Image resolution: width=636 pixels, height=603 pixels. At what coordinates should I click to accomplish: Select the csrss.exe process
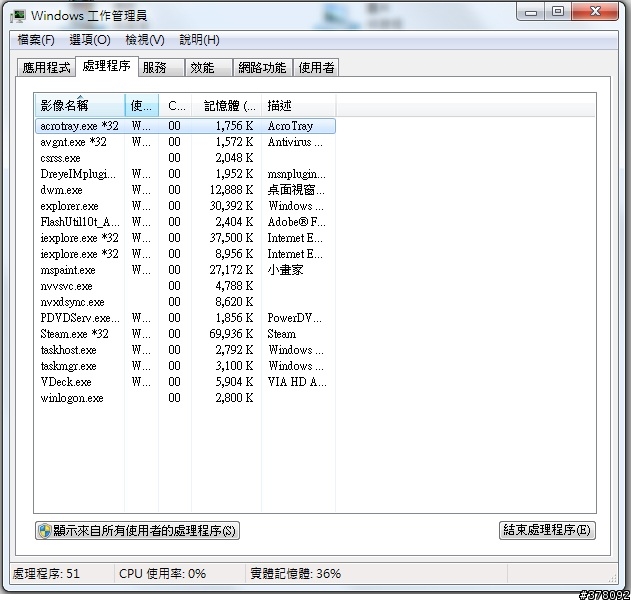[185, 158]
